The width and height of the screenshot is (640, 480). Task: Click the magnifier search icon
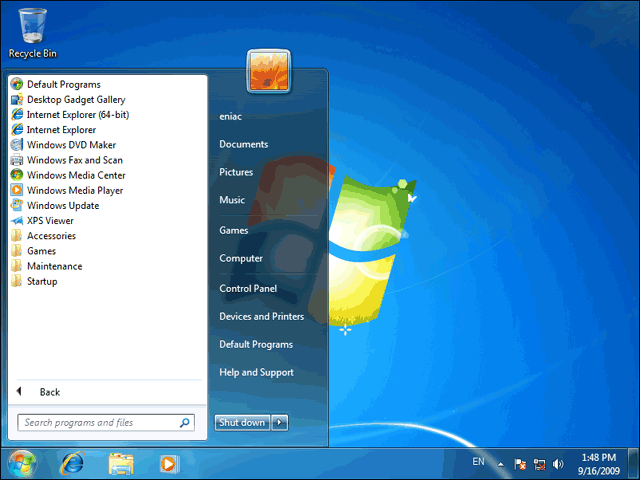click(x=184, y=422)
